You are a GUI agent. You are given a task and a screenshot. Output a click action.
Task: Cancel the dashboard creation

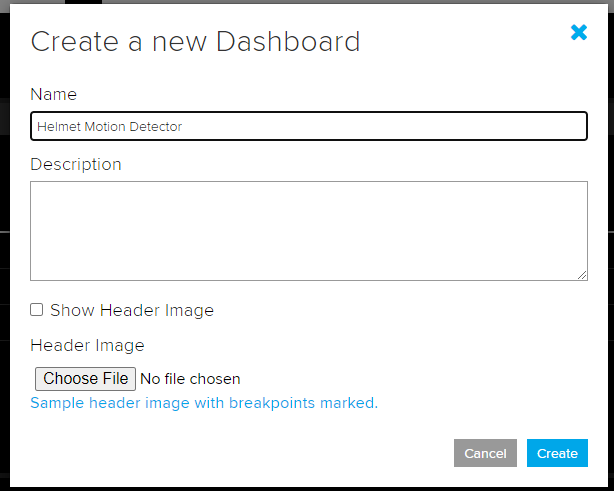(485, 453)
